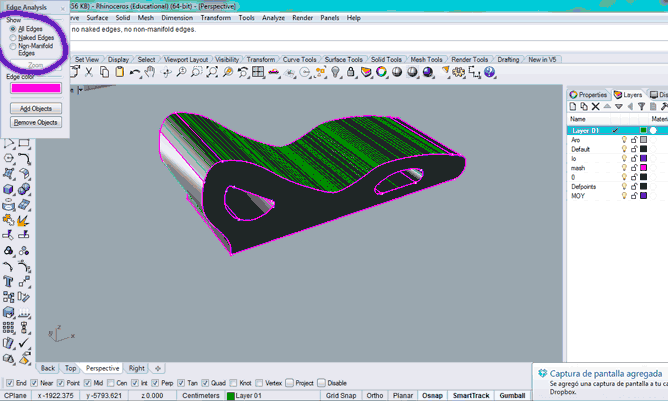Click the Copy icon in main toolbar
The image size is (668, 401).
click(104, 72)
